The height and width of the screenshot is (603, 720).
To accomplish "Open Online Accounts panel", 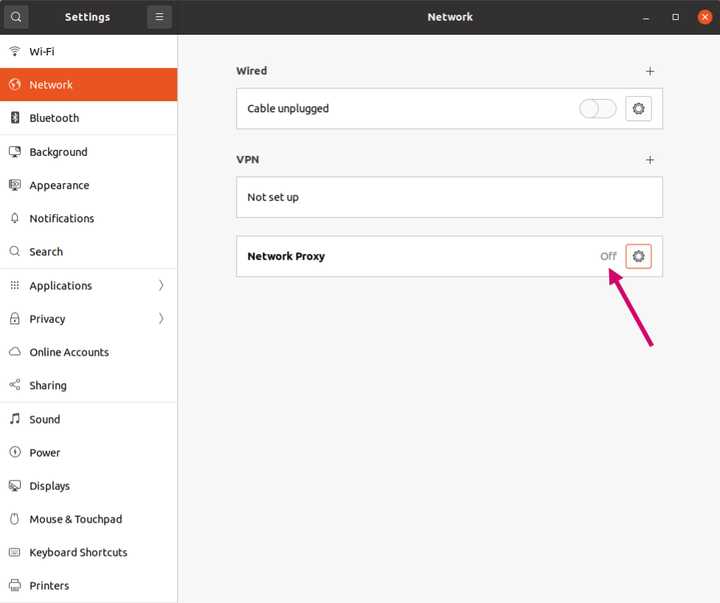I will (69, 352).
